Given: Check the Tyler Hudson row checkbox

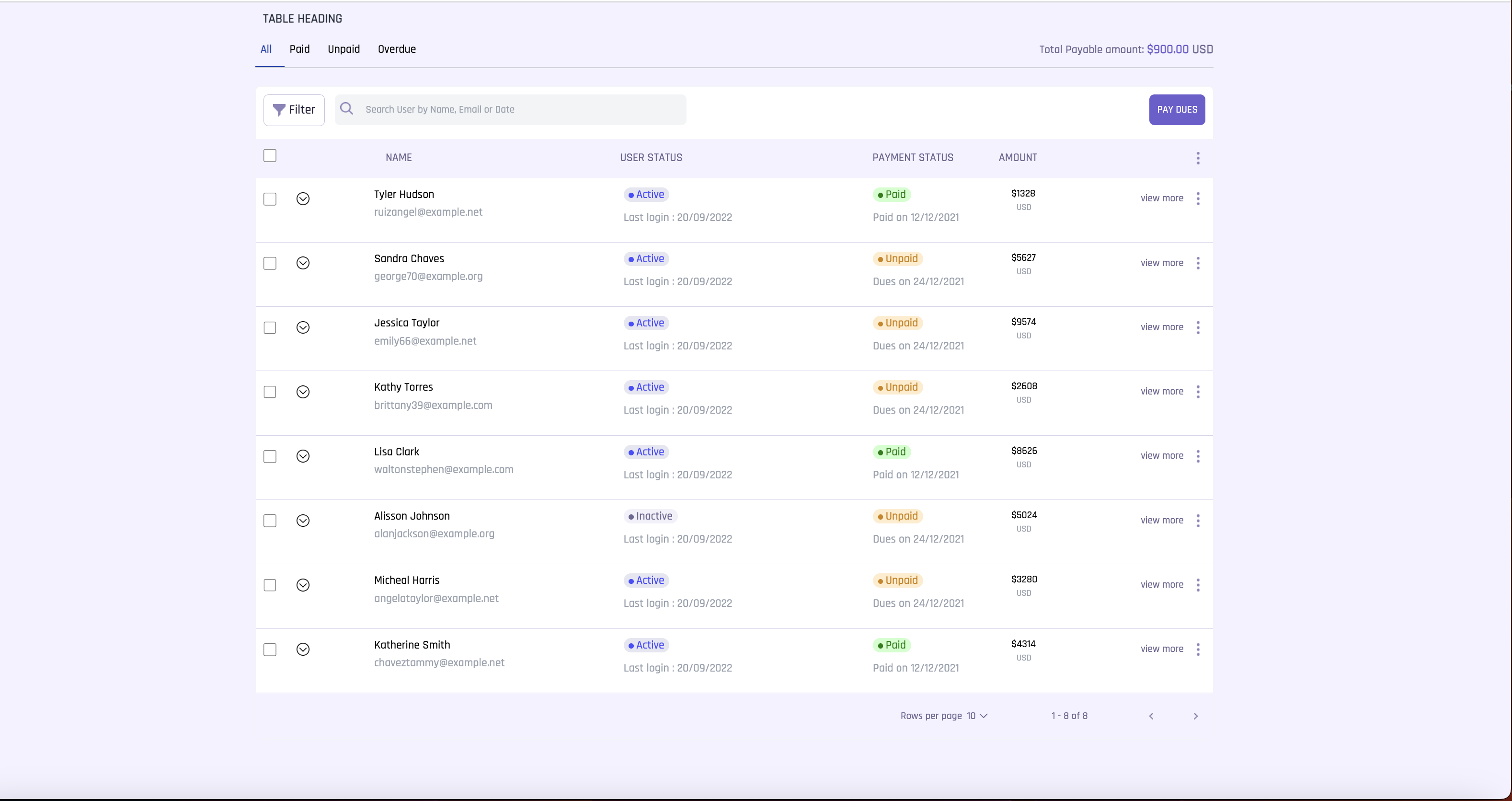Looking at the screenshot, I should pos(270,199).
